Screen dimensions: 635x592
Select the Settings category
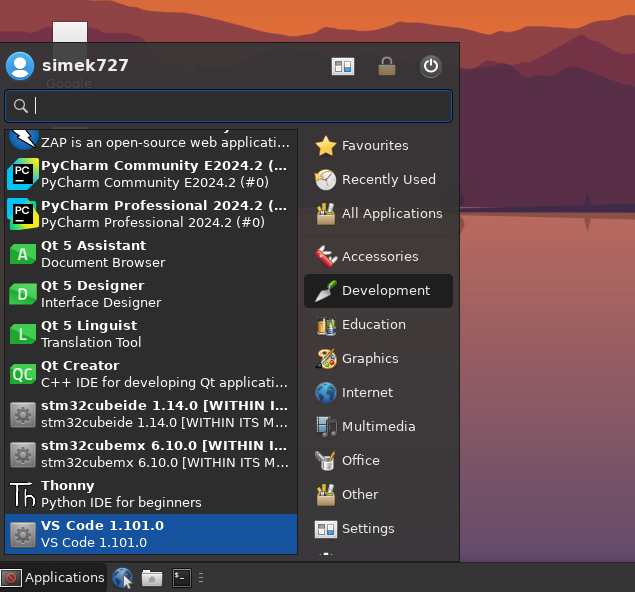tap(378, 529)
